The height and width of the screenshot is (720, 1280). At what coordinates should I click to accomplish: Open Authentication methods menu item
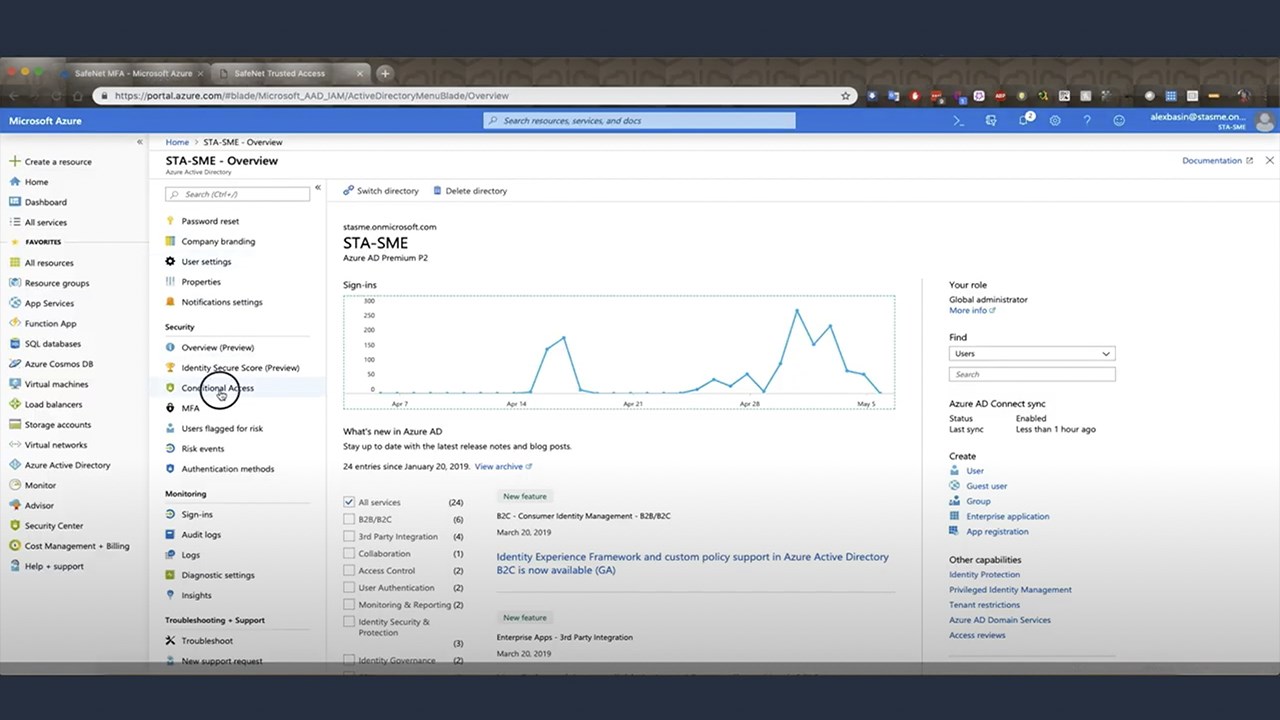point(228,469)
